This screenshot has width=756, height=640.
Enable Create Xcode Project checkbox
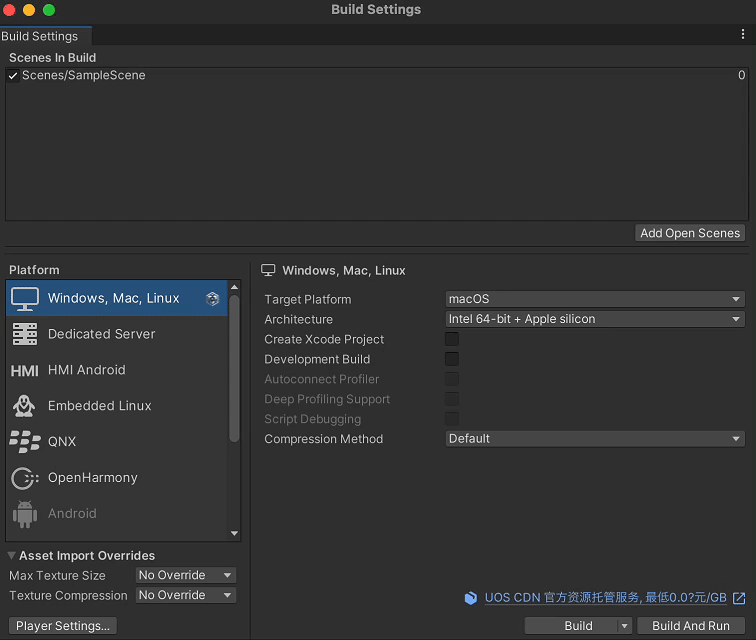(452, 339)
